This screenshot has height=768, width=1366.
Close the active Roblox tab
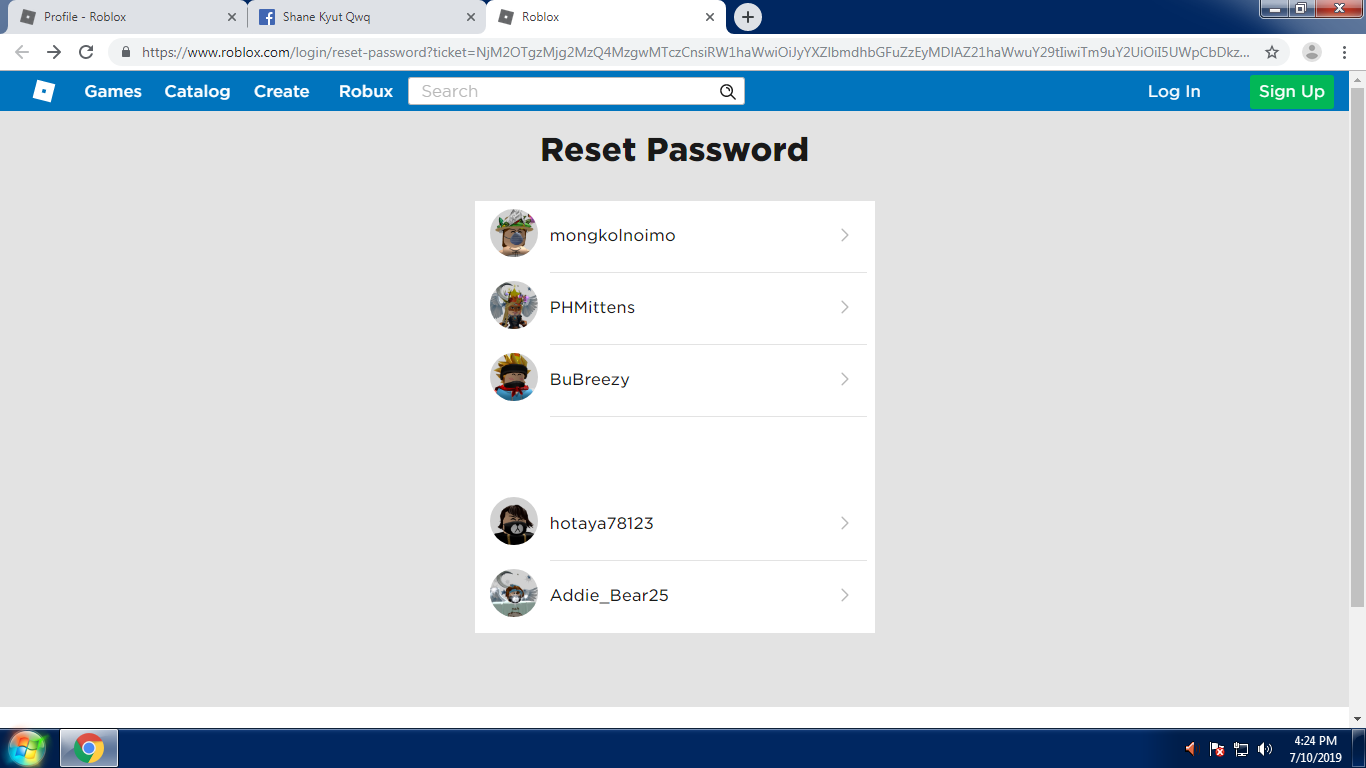pyautogui.click(x=710, y=17)
